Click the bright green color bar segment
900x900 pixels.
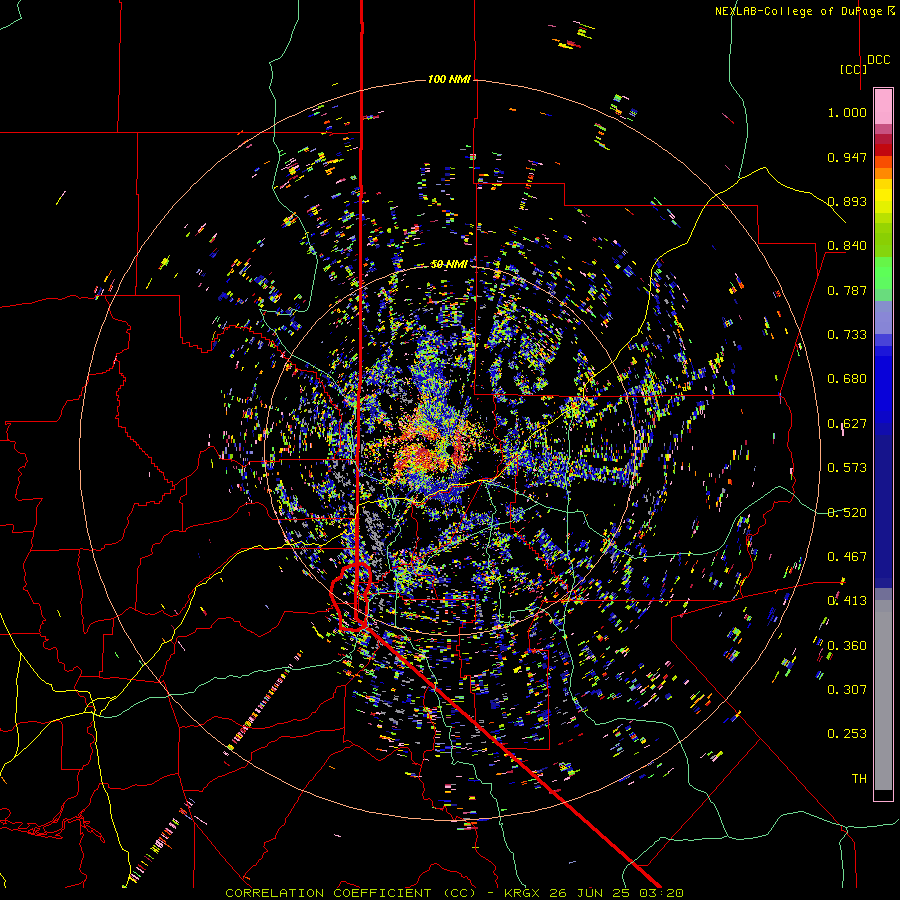pos(883,273)
